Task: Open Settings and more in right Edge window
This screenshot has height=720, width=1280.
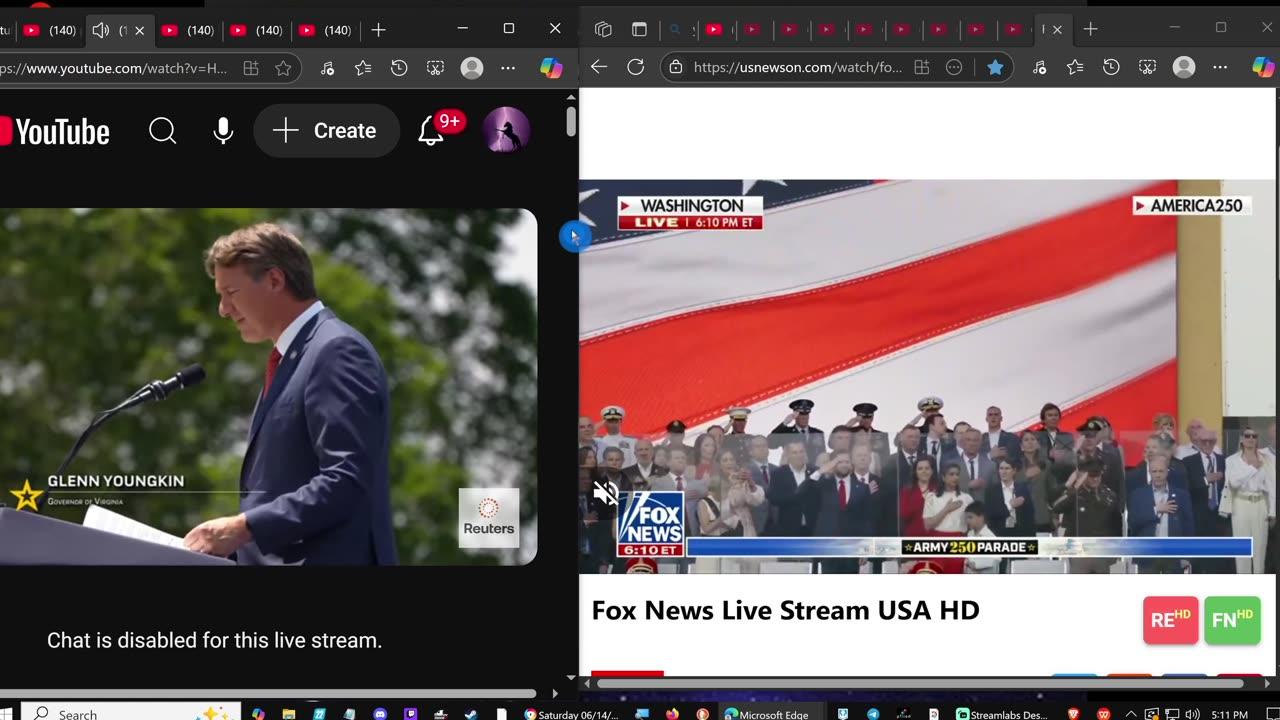Action: [x=1220, y=67]
